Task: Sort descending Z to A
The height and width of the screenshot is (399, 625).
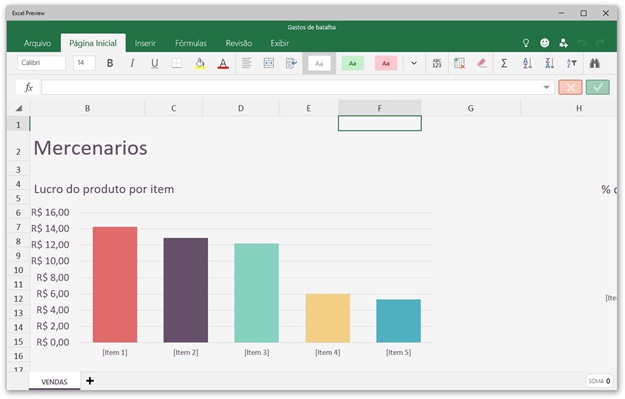Action: point(549,63)
